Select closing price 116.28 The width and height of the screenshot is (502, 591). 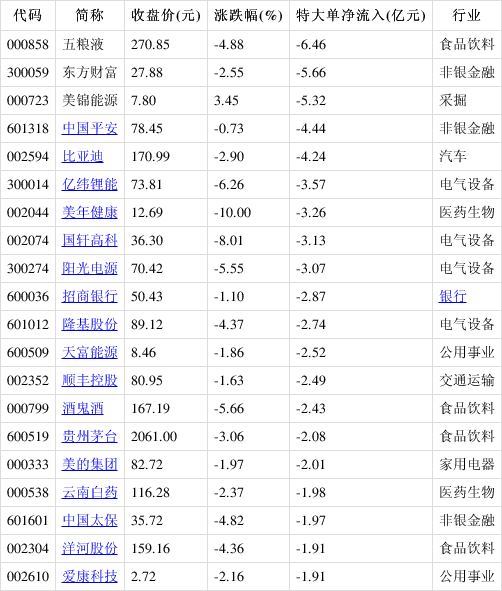(x=150, y=493)
